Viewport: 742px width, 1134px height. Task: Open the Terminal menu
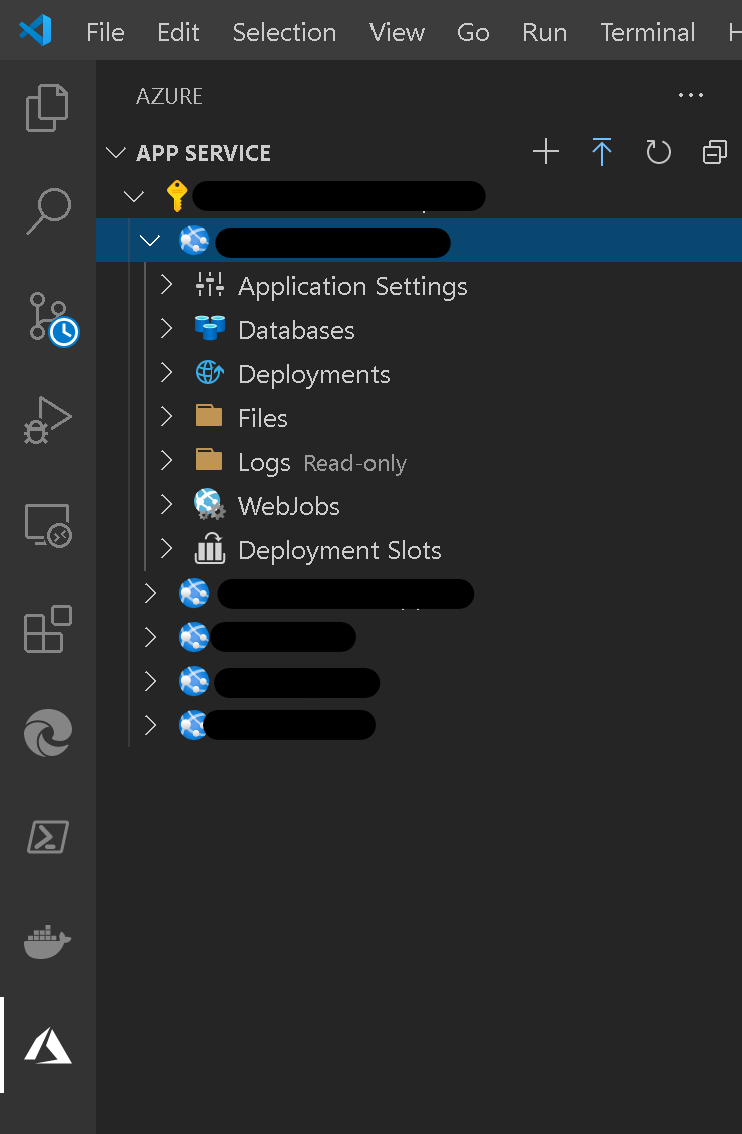click(x=648, y=32)
